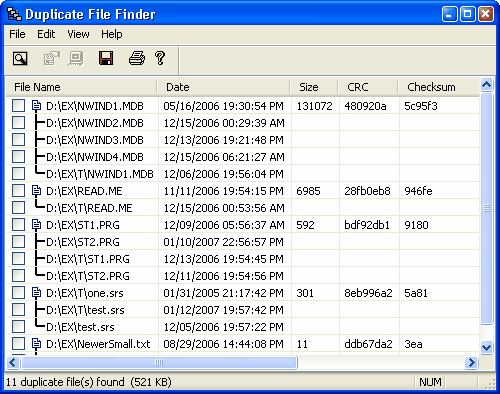This screenshot has width=500, height=394.
Task: Click the D:\EX\T\one.srs group node icon
Action: 36,293
